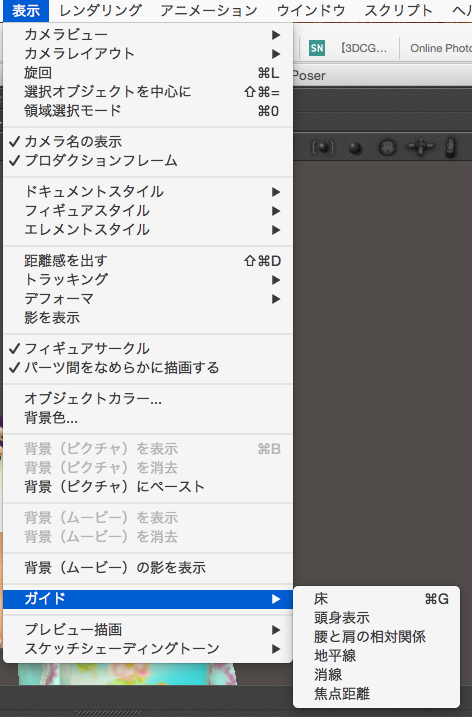Open the アニメーション menu
This screenshot has height=717, width=472.
point(209,11)
